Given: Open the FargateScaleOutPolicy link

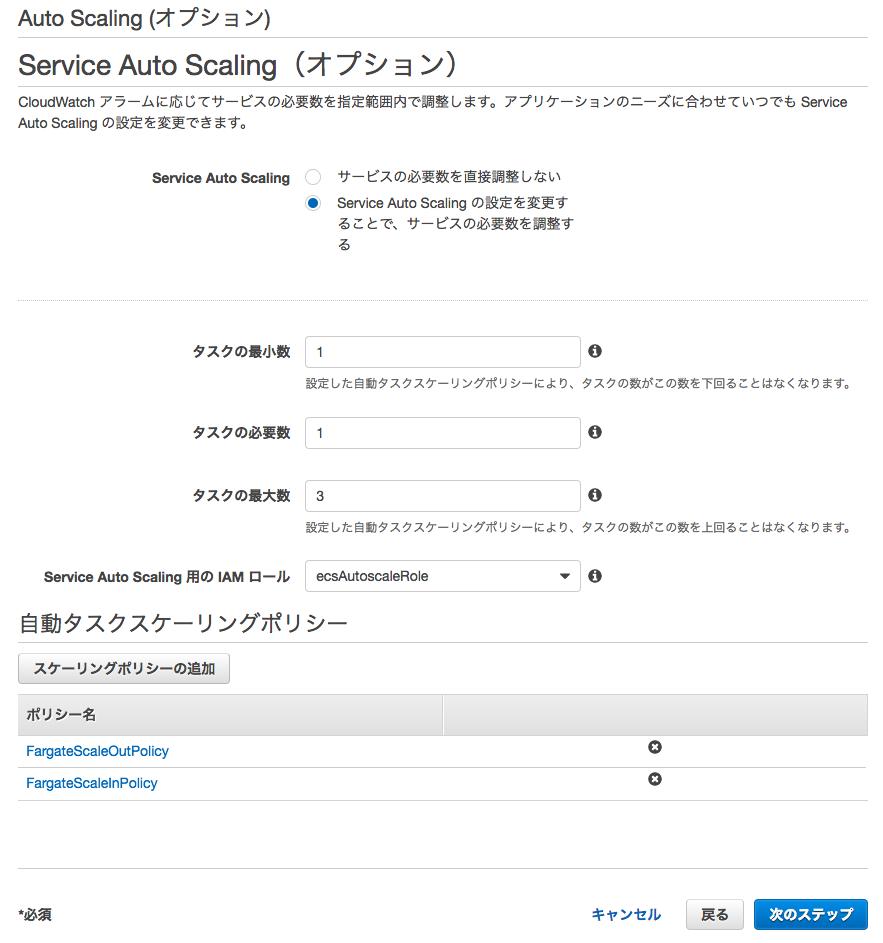Looking at the screenshot, I should click(x=97, y=751).
